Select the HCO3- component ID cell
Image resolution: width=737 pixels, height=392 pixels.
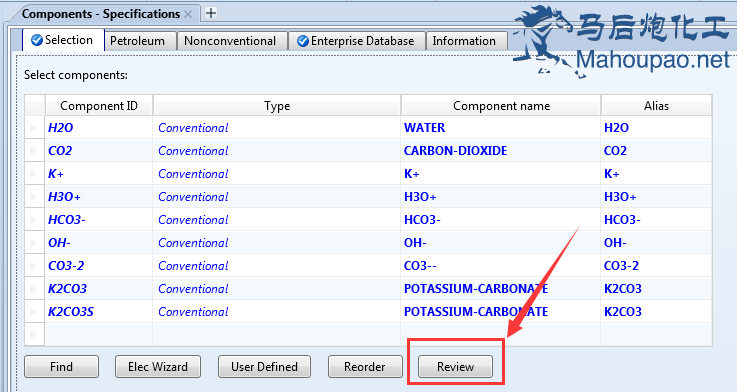[99, 220]
